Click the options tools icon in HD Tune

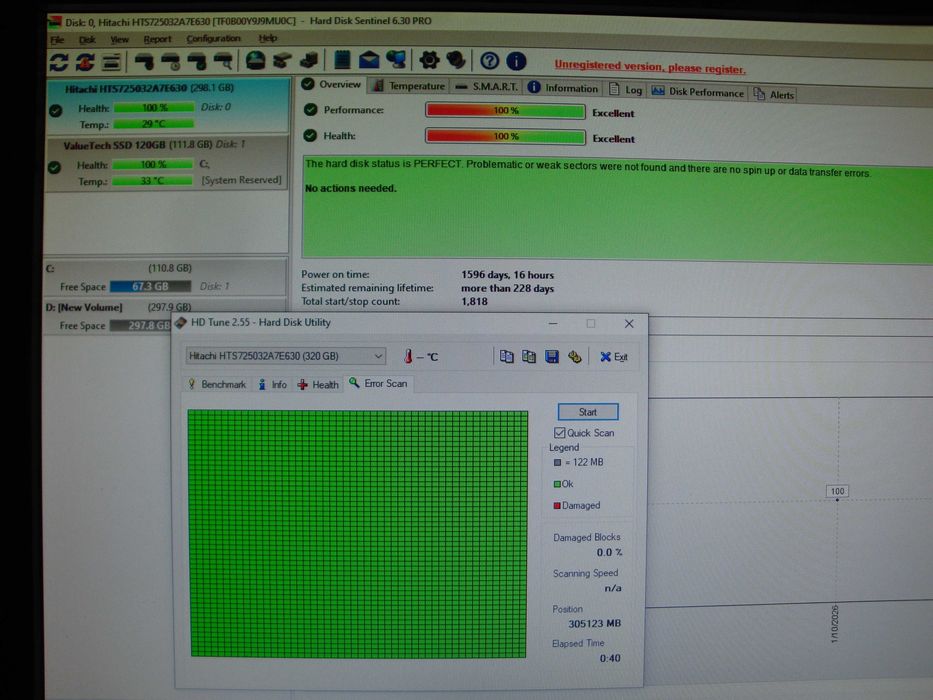[574, 356]
